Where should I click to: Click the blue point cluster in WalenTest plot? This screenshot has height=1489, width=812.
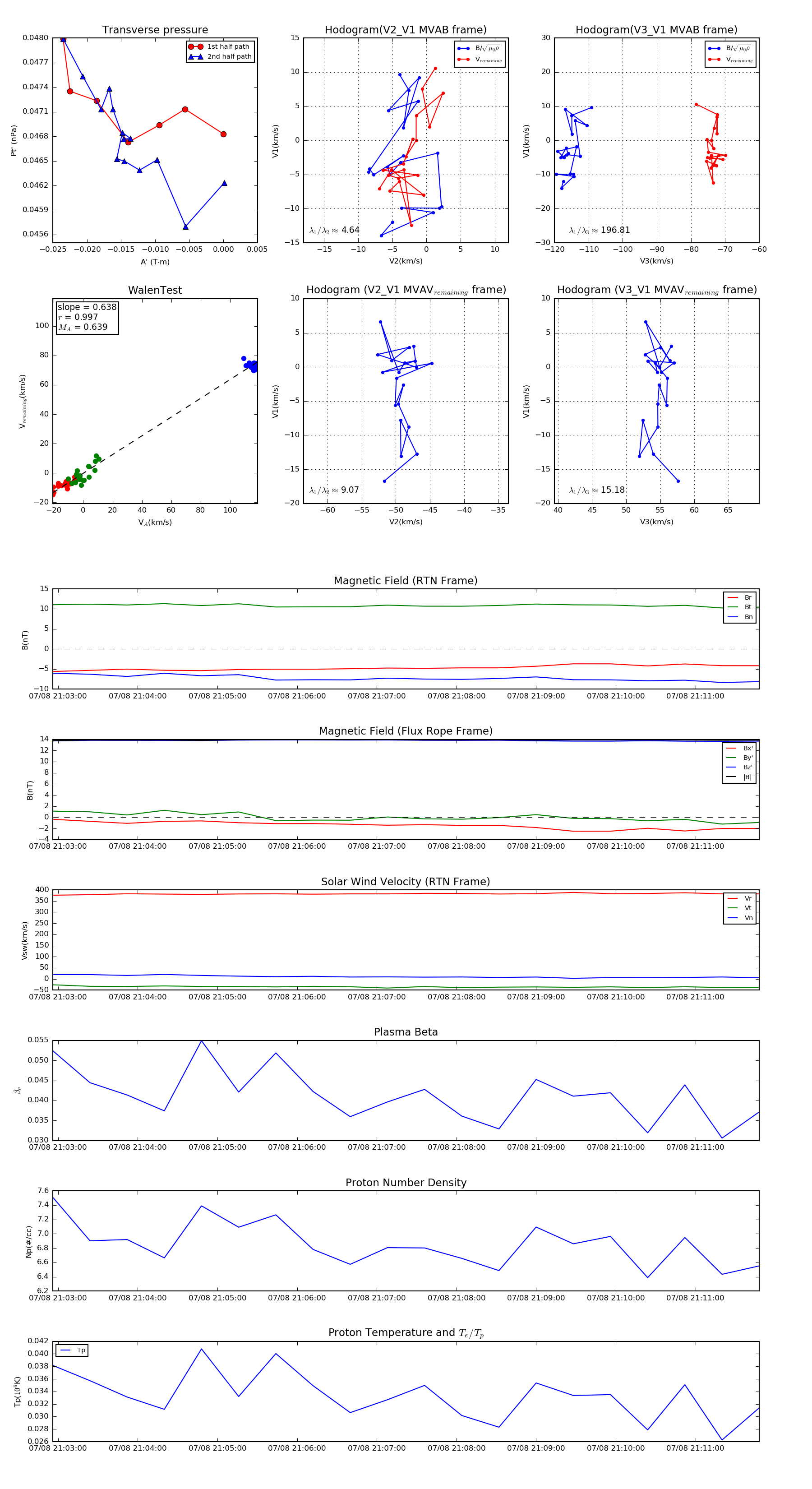(x=251, y=365)
